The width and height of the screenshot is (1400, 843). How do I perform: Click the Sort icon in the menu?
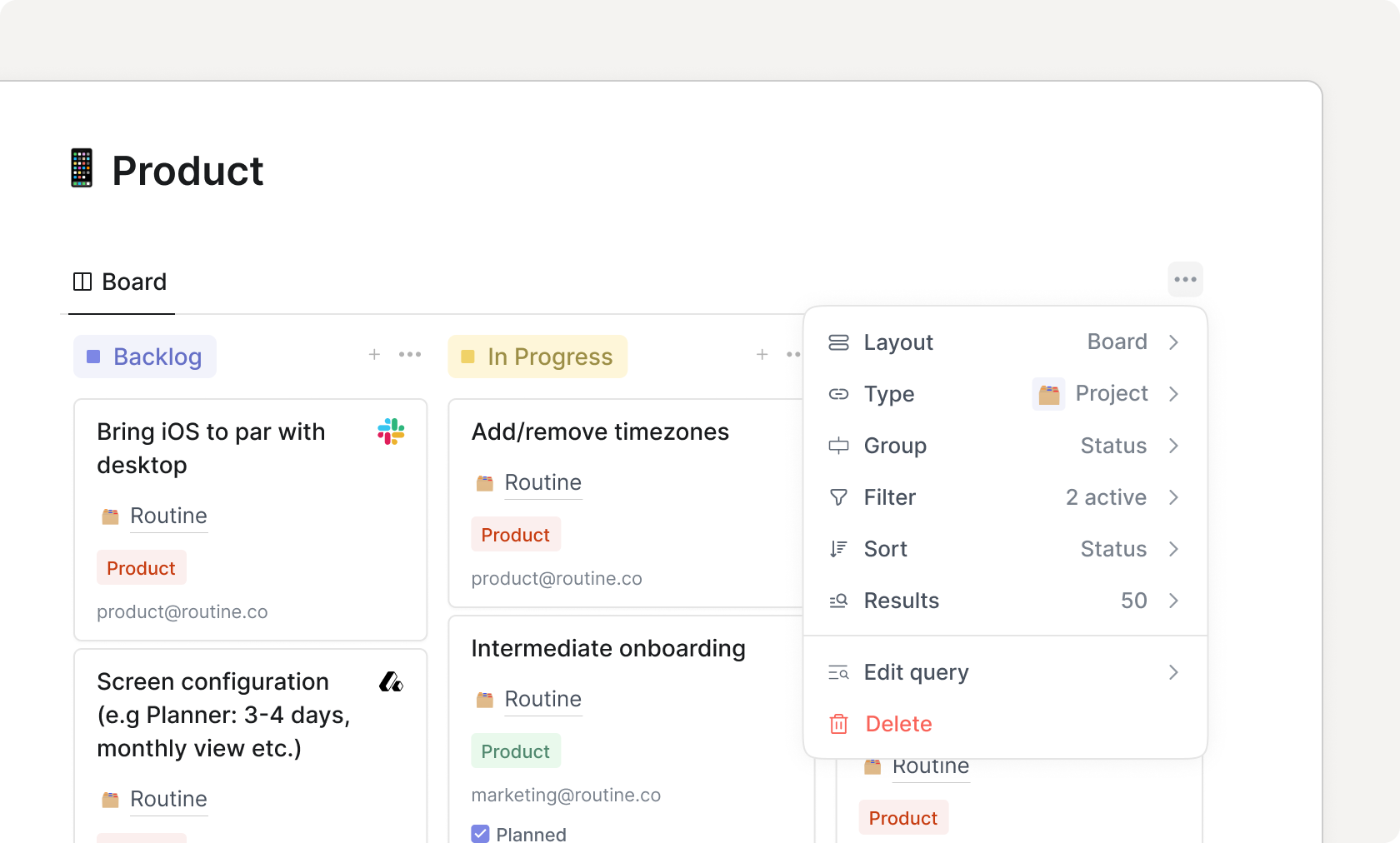pyautogui.click(x=838, y=549)
